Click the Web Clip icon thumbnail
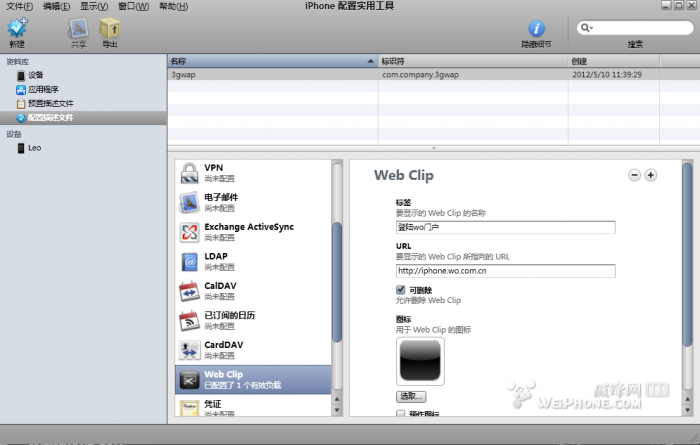 420,361
